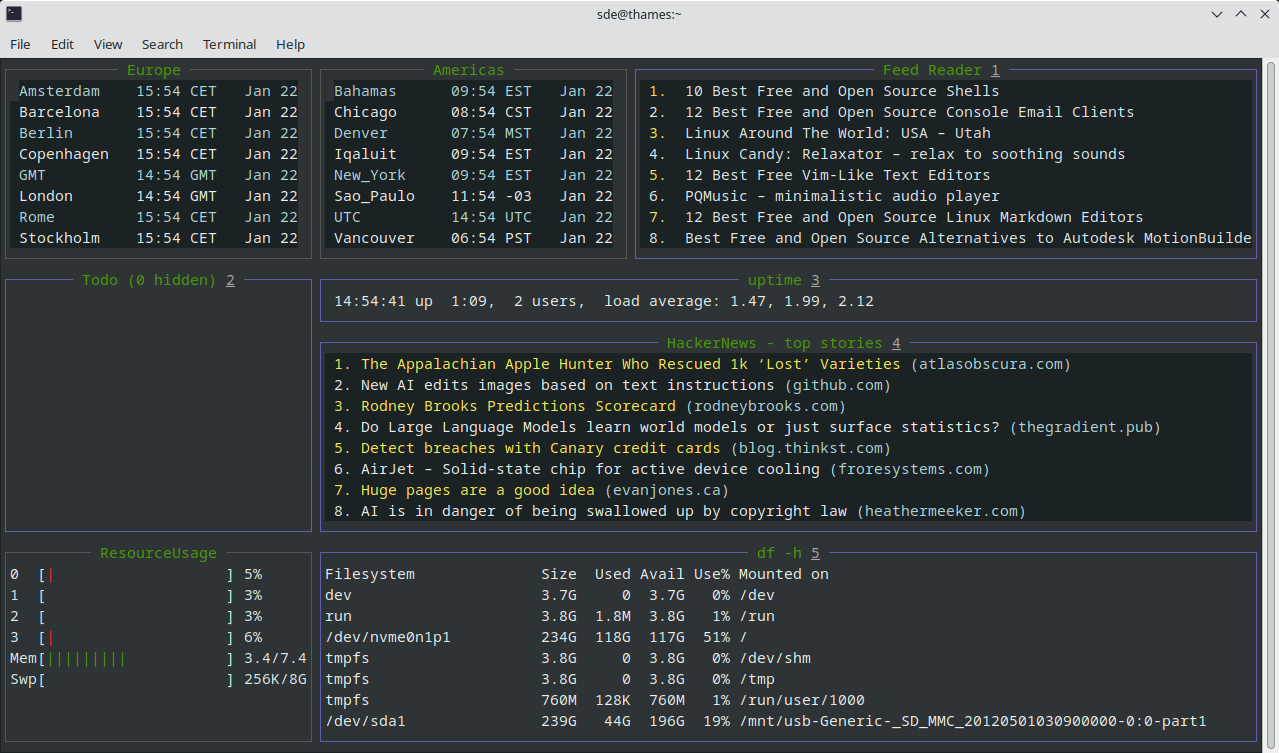Screen dimensions: 1279x753
Task: Click the Todo (0 hidden) 2 panel title
Action: point(159,280)
